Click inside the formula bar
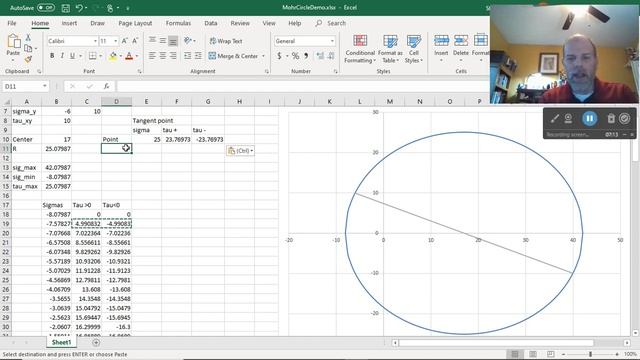The height and width of the screenshot is (360, 640). tap(302, 86)
